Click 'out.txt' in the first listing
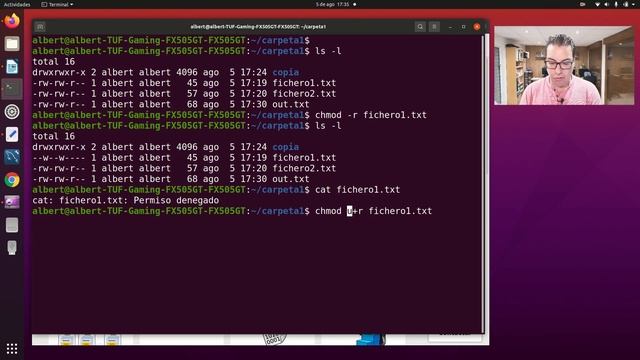640x360 pixels. (x=291, y=104)
